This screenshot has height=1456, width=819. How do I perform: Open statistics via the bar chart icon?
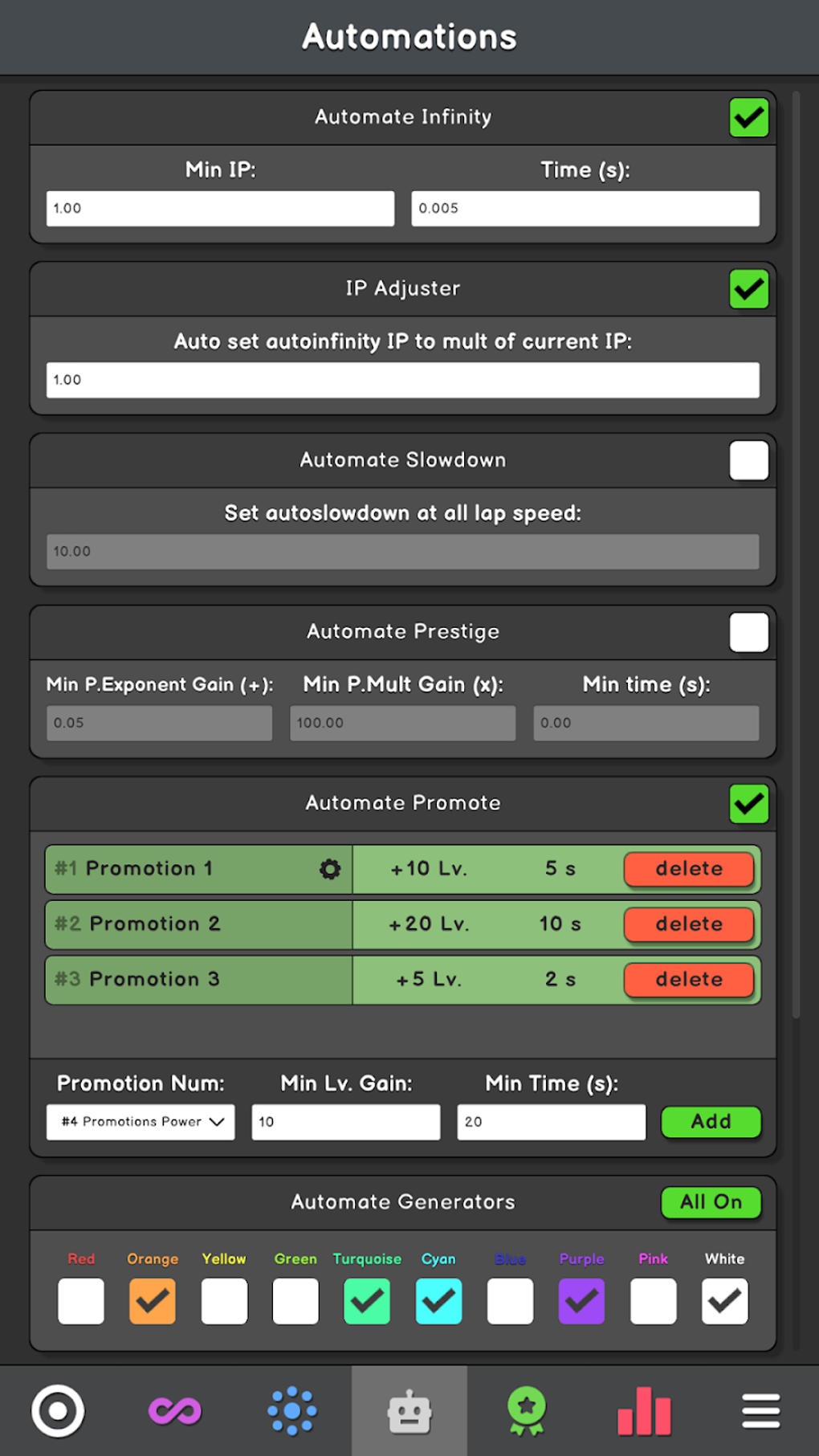pos(643,1411)
